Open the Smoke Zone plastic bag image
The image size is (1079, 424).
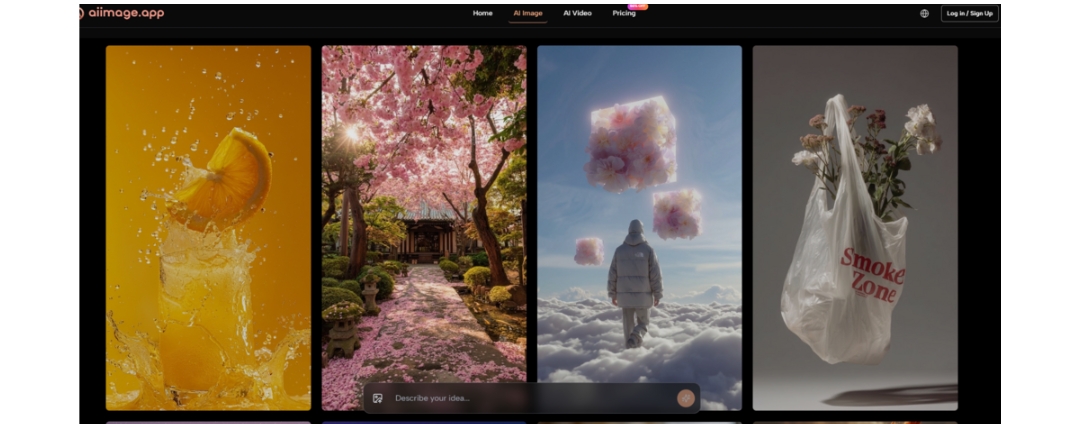(855, 228)
